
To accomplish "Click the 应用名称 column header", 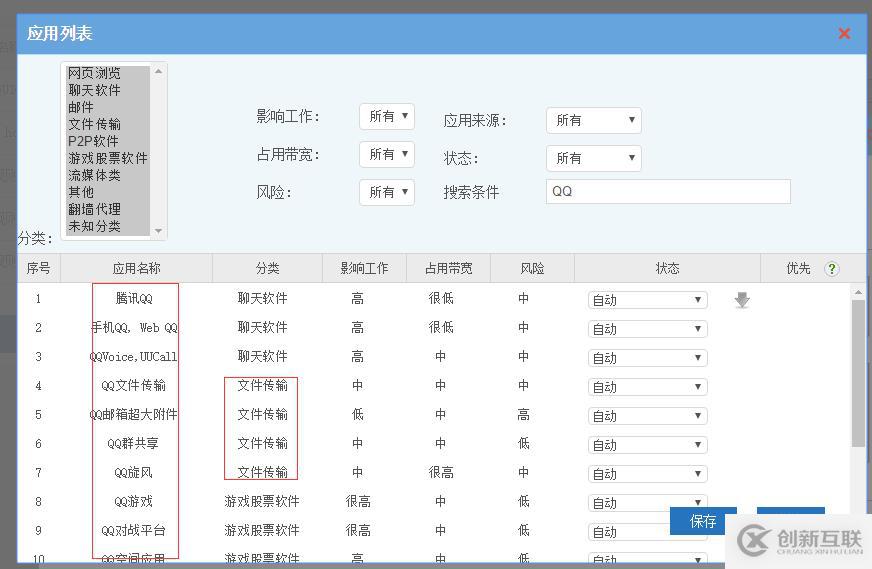I will click(x=136, y=268).
